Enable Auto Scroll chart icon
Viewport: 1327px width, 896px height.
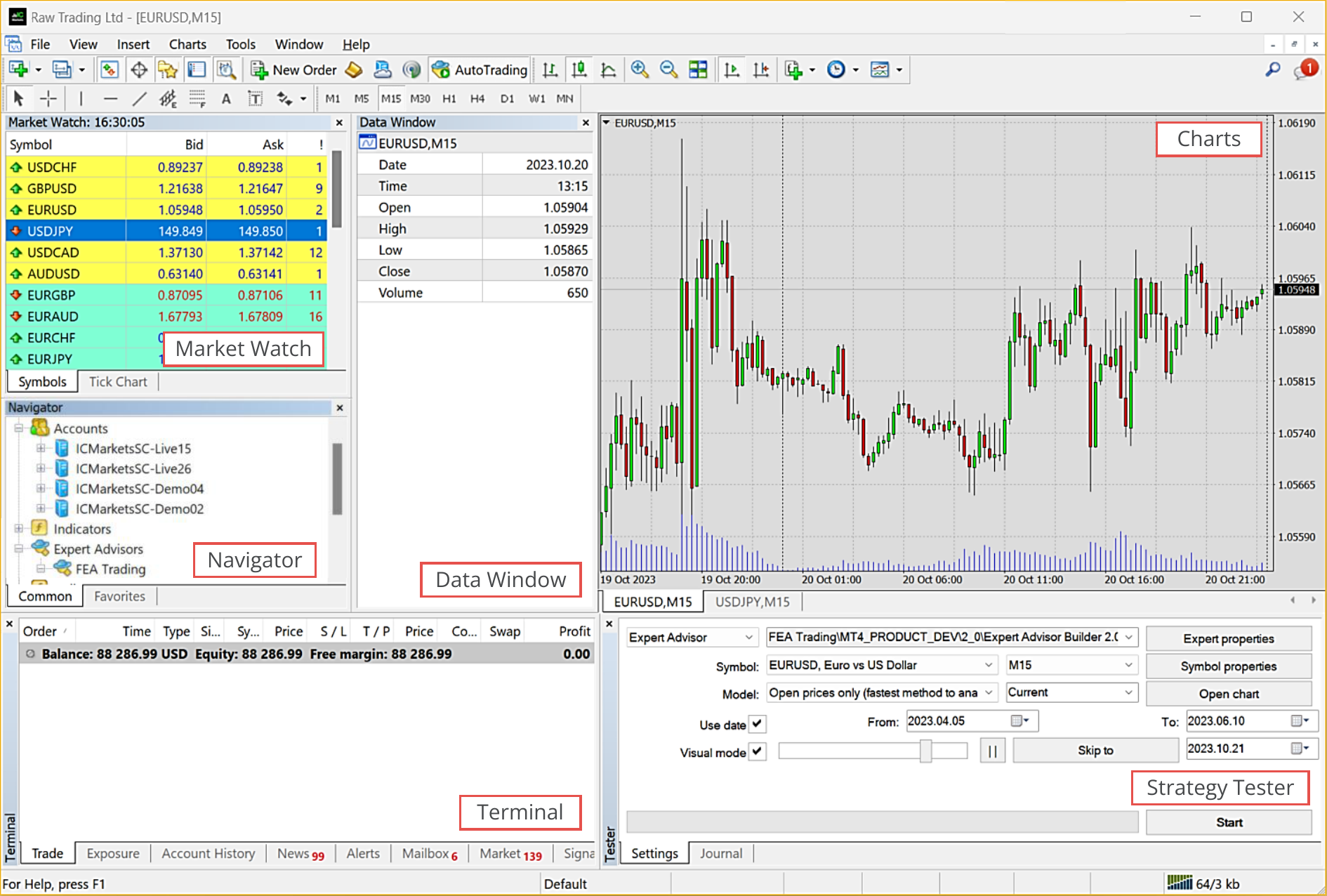point(732,70)
